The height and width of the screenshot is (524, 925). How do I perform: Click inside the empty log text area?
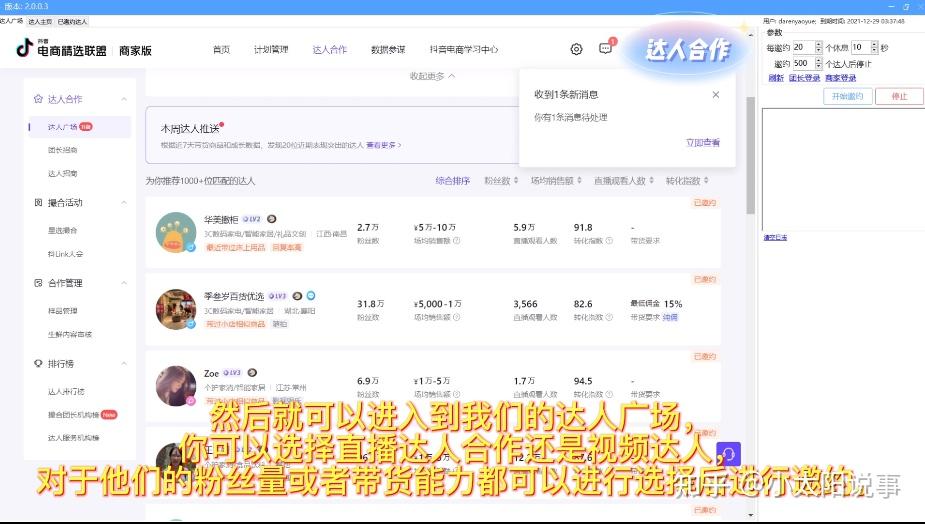tap(843, 169)
